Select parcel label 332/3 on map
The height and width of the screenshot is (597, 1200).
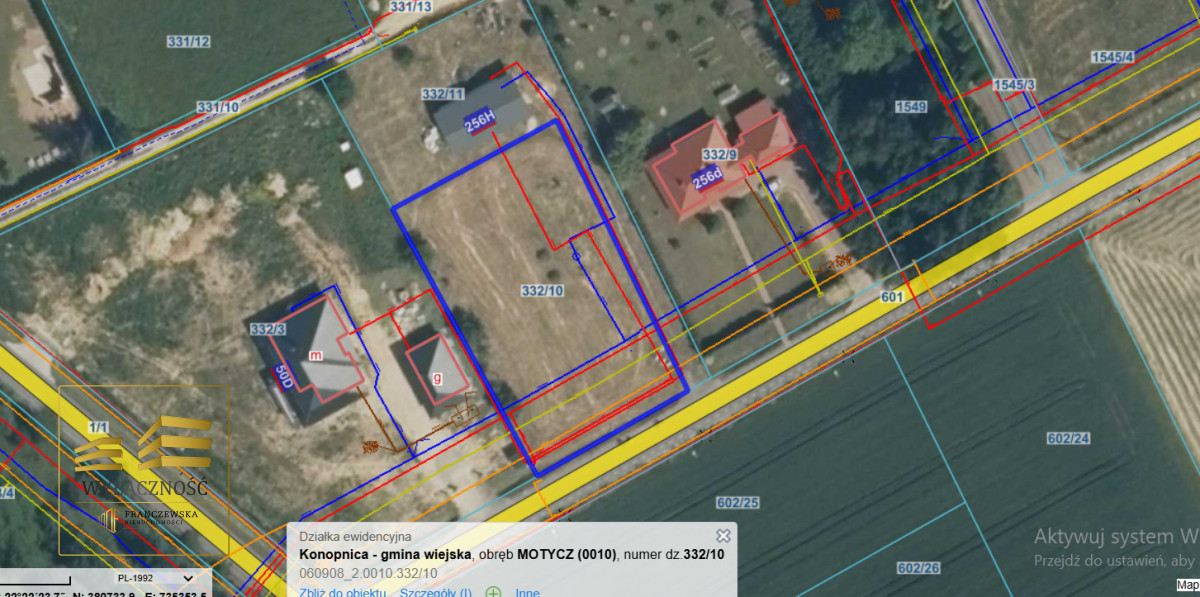coord(268,329)
